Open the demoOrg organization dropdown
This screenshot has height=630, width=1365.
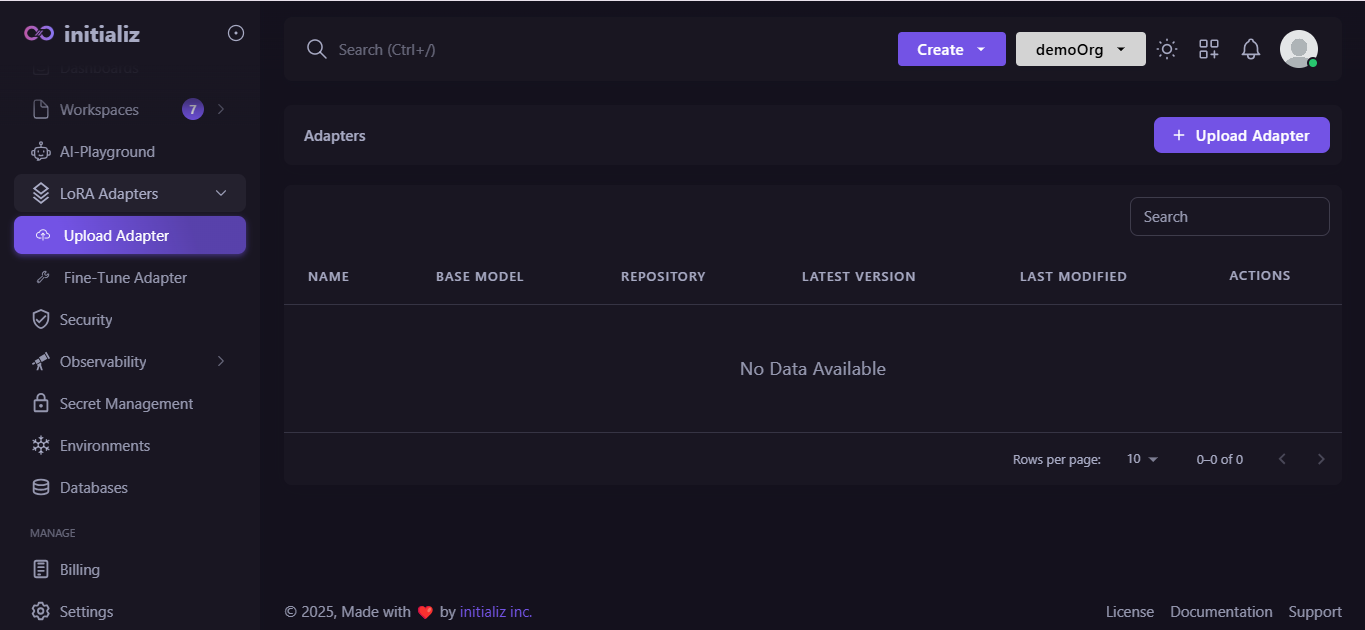[1081, 49]
